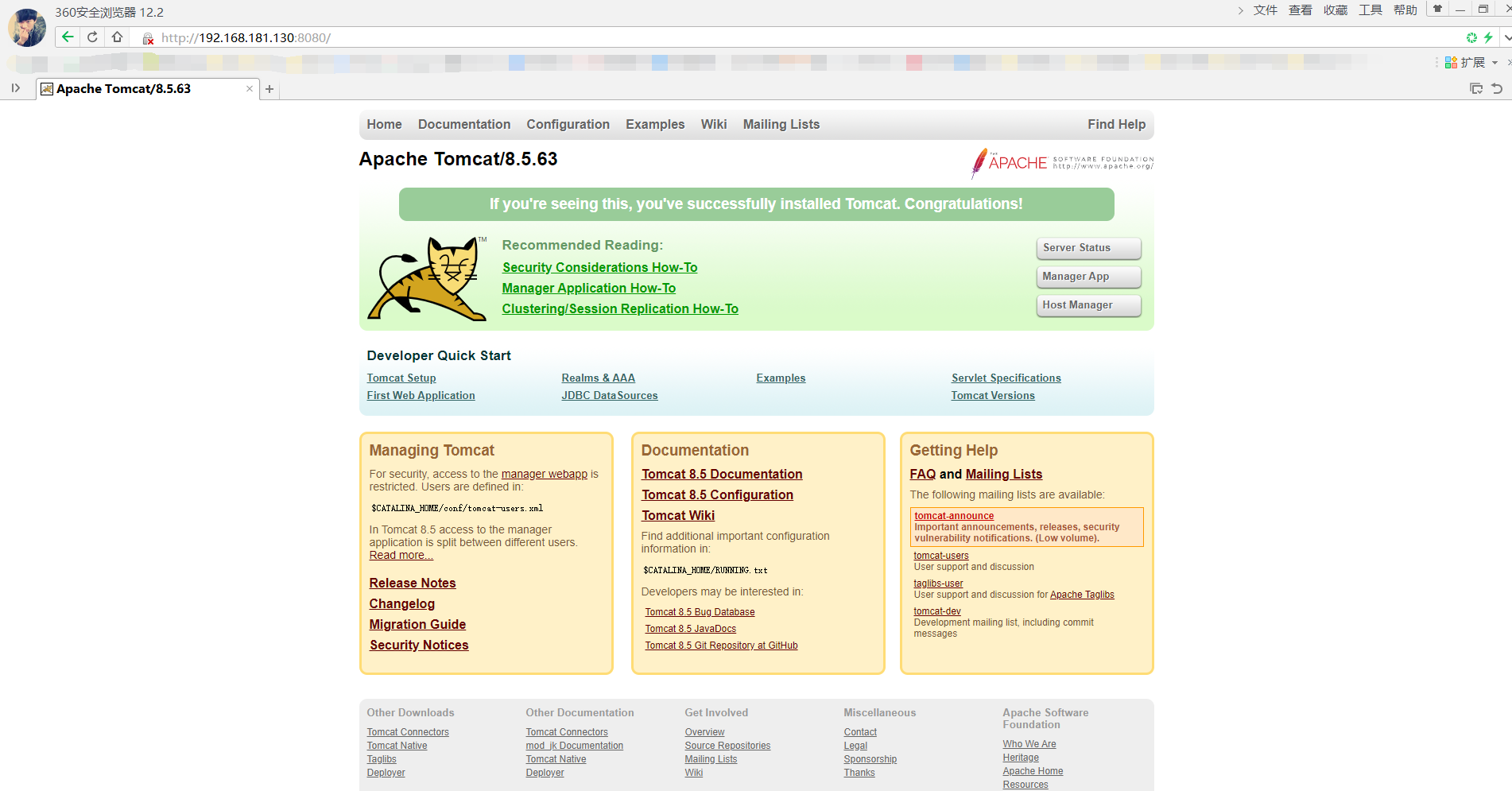The height and width of the screenshot is (791, 1512).
Task: Expand the 扩展 dropdown arrow
Action: (1494, 62)
